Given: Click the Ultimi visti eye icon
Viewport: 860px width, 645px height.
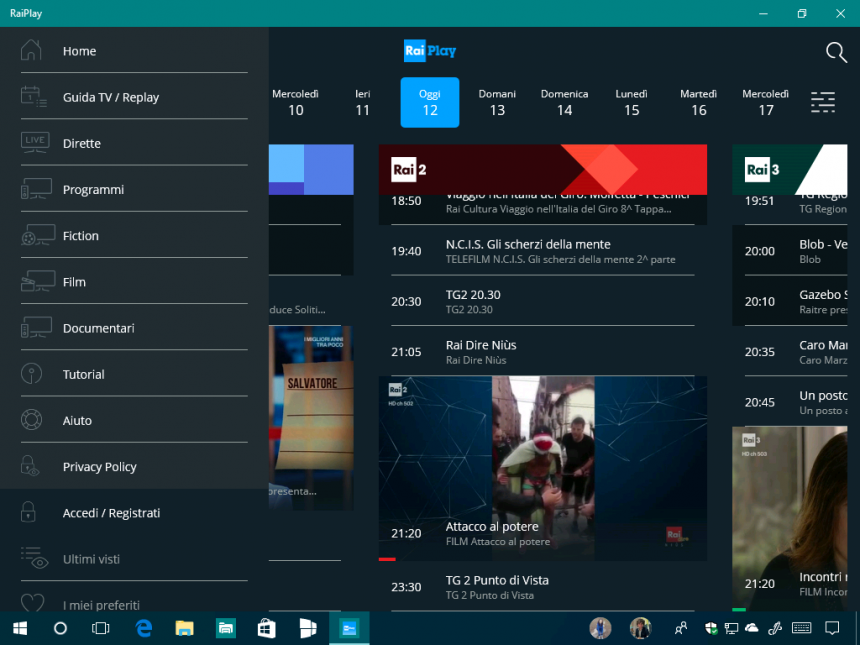Looking at the screenshot, I should point(35,558).
